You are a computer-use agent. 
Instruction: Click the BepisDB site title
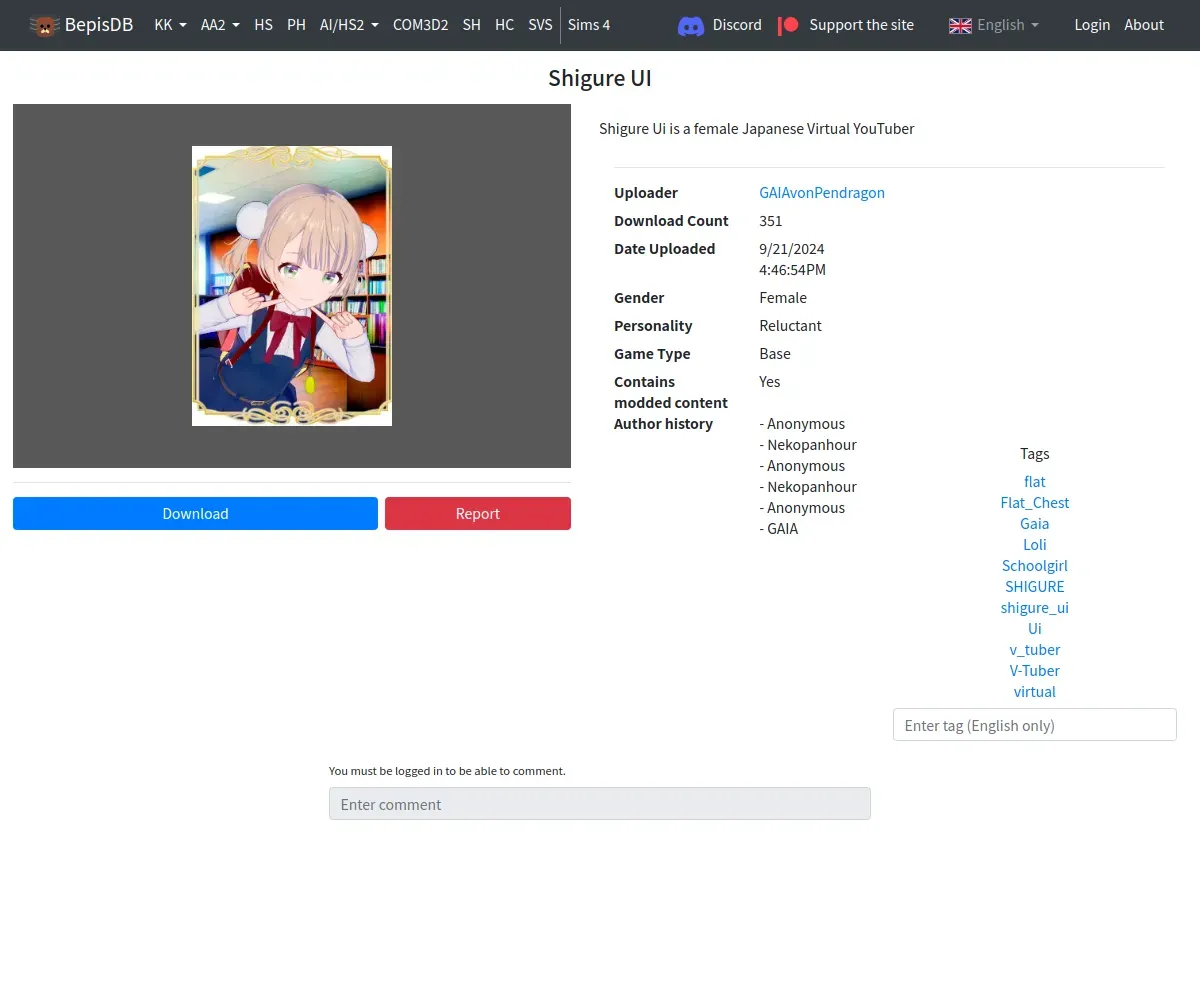click(x=99, y=25)
